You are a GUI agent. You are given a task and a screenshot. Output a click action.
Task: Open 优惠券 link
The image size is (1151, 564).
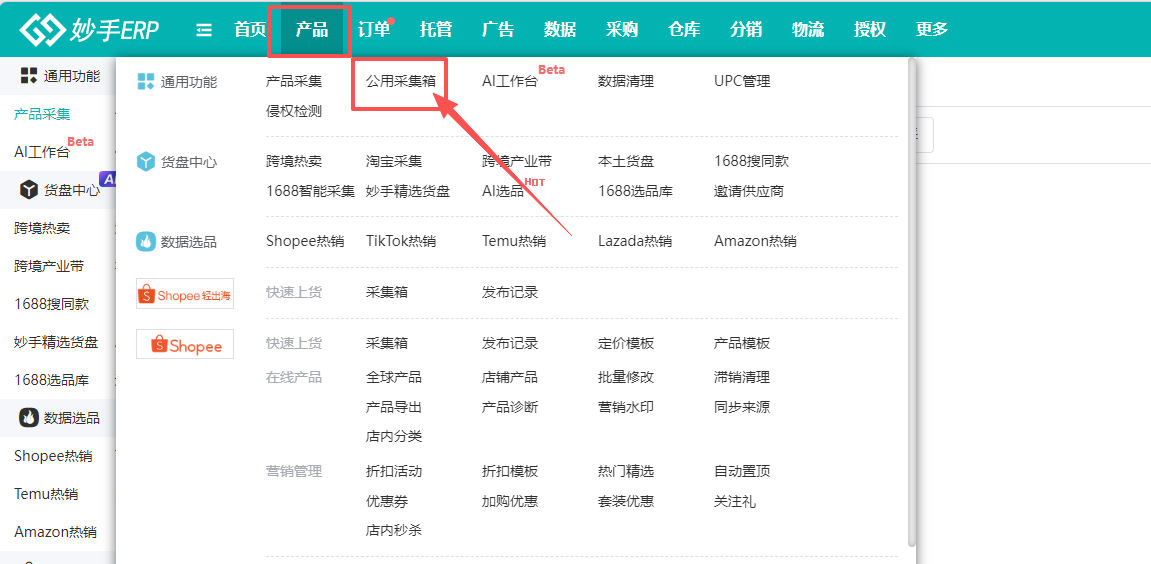387,502
